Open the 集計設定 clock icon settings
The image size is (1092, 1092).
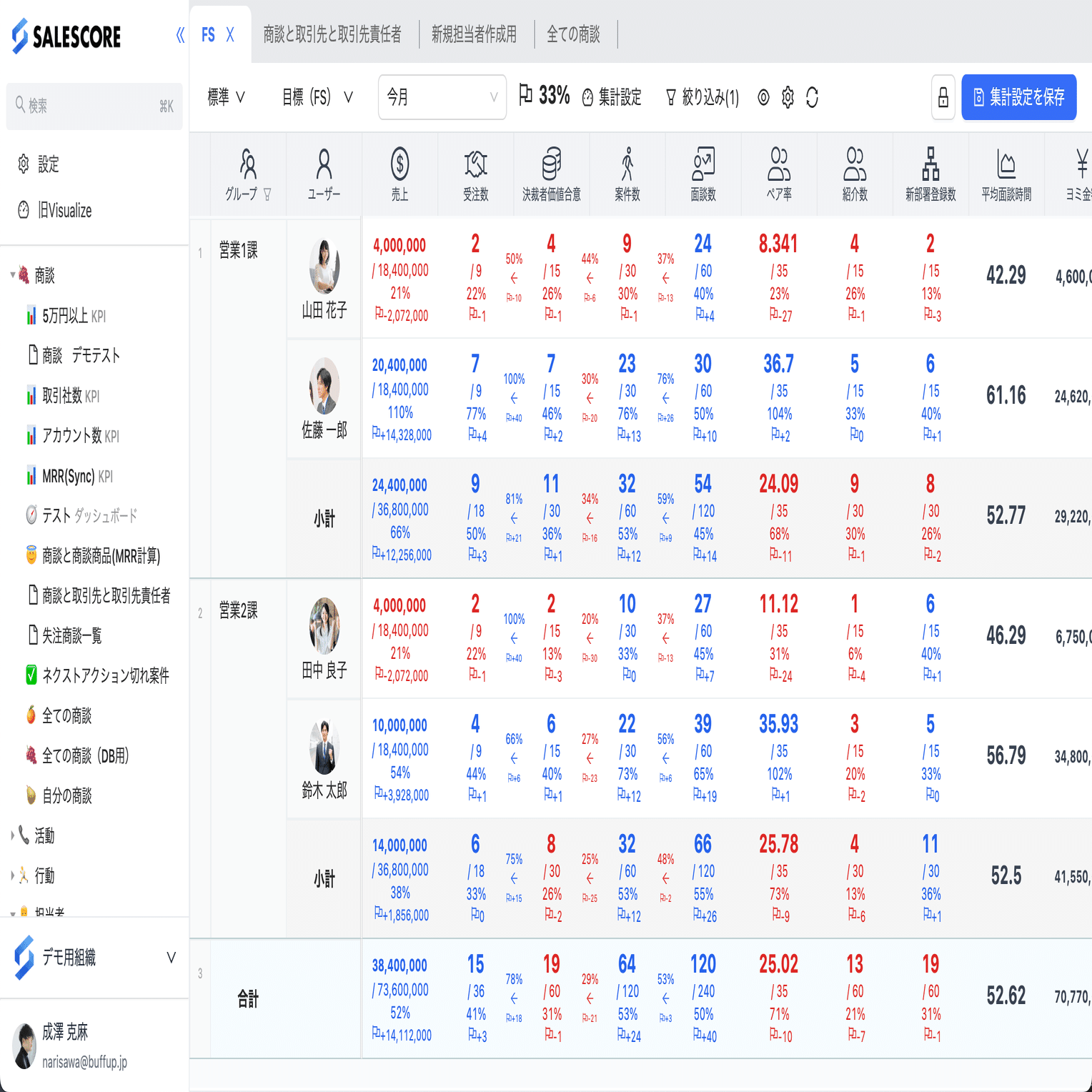click(x=587, y=97)
